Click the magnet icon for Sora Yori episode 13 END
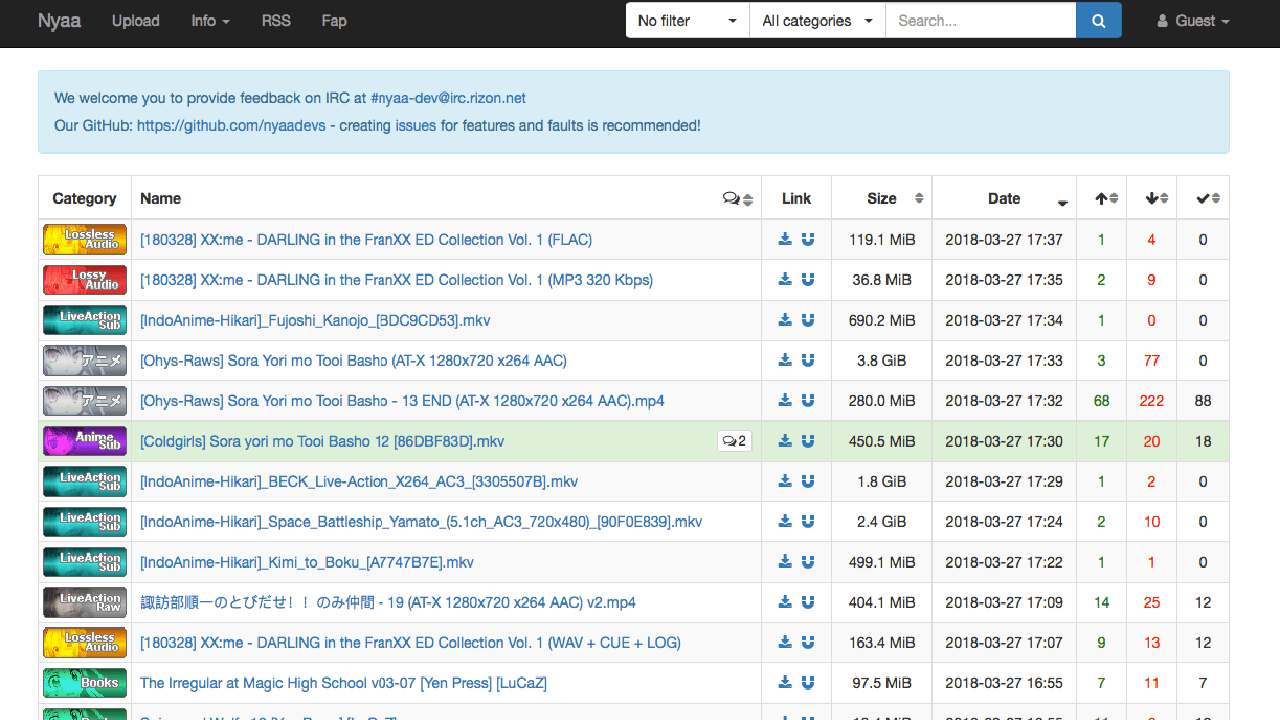The image size is (1280, 720). point(808,400)
